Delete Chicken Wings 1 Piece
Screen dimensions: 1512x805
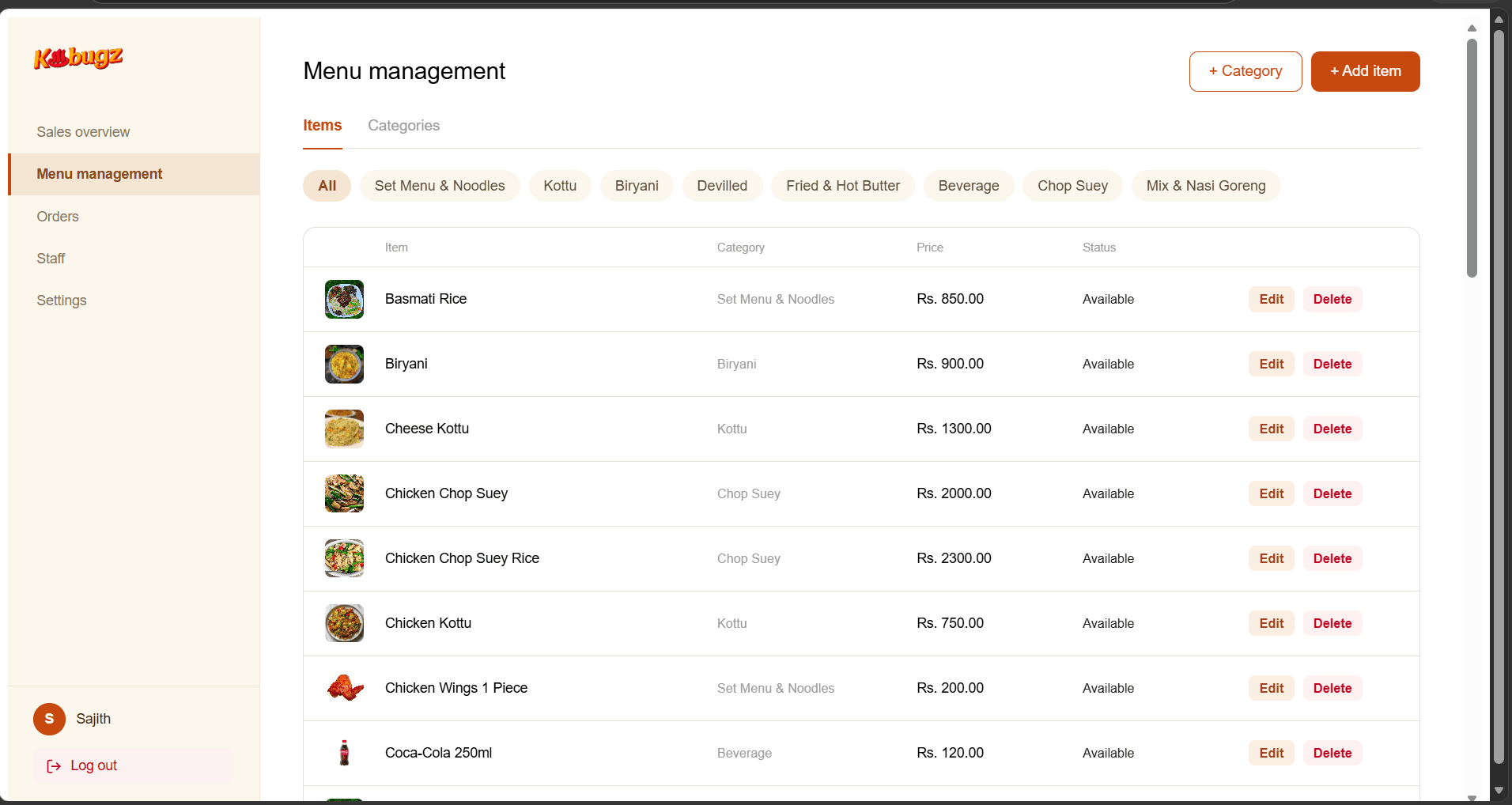(1332, 688)
